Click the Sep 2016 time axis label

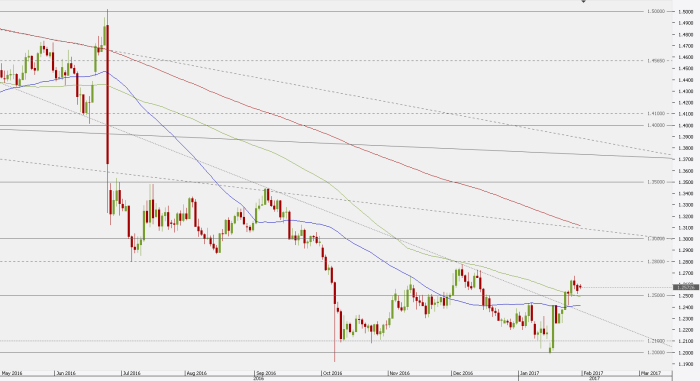[266, 373]
